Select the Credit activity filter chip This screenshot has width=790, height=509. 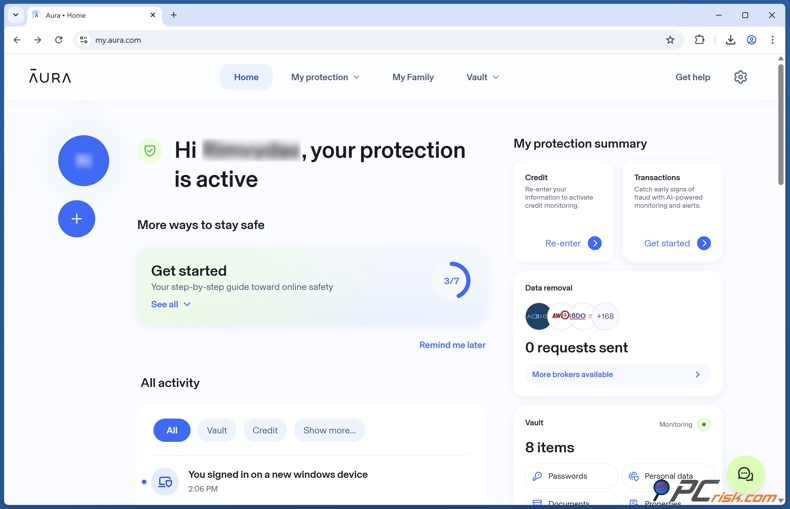[265, 430]
